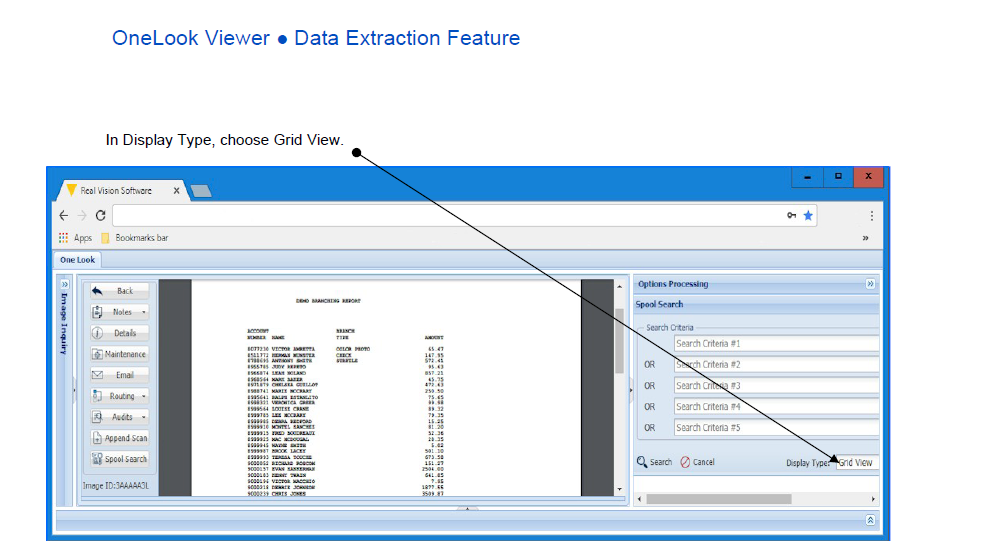Click into Search Criteria #5 field
The height and width of the screenshot is (541, 986).
click(x=776, y=428)
